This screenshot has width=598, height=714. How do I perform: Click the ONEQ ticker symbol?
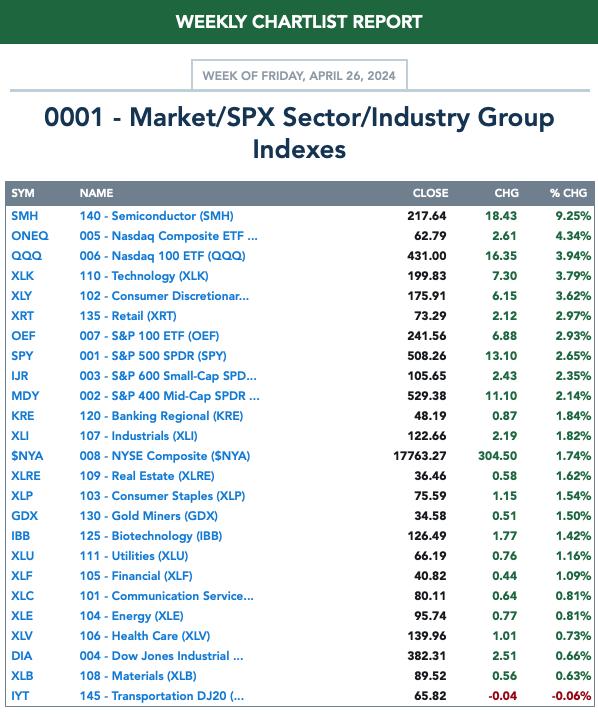(30, 236)
